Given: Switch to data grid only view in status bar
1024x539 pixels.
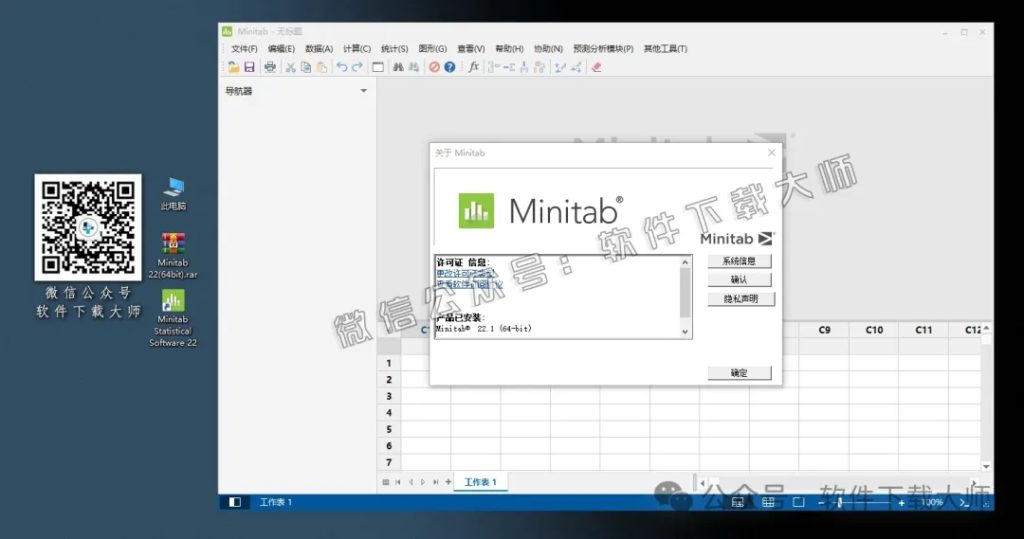Looking at the screenshot, I should [x=768, y=502].
